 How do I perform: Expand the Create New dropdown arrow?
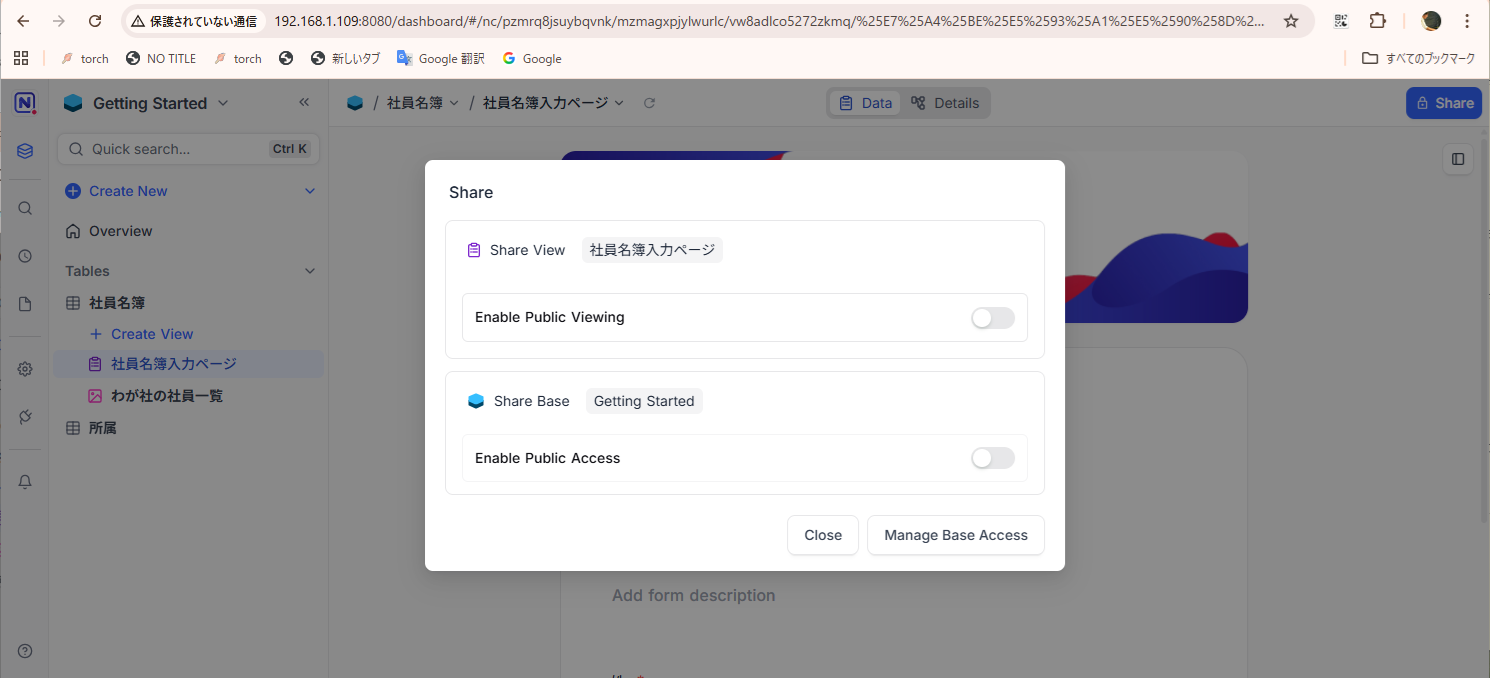click(309, 191)
